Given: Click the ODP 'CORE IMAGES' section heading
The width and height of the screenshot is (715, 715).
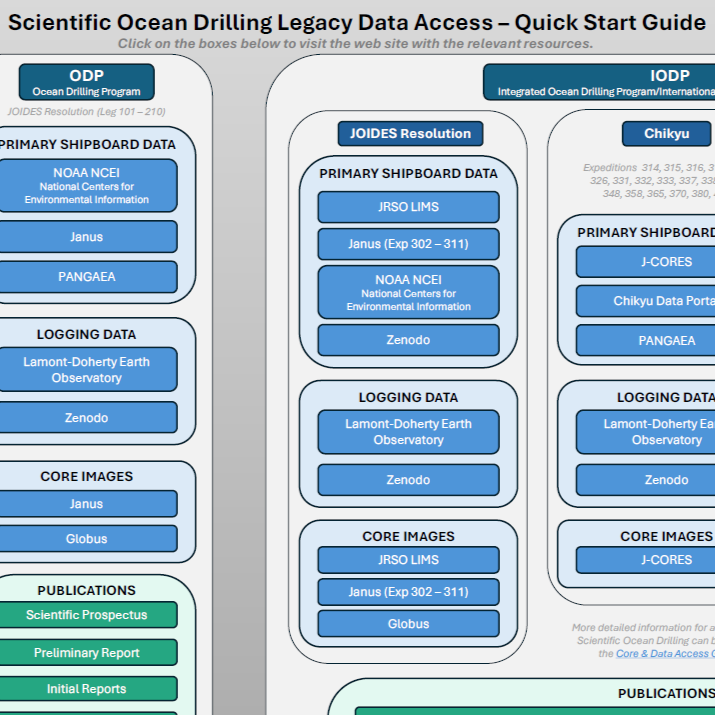Looking at the screenshot, I should tap(87, 477).
